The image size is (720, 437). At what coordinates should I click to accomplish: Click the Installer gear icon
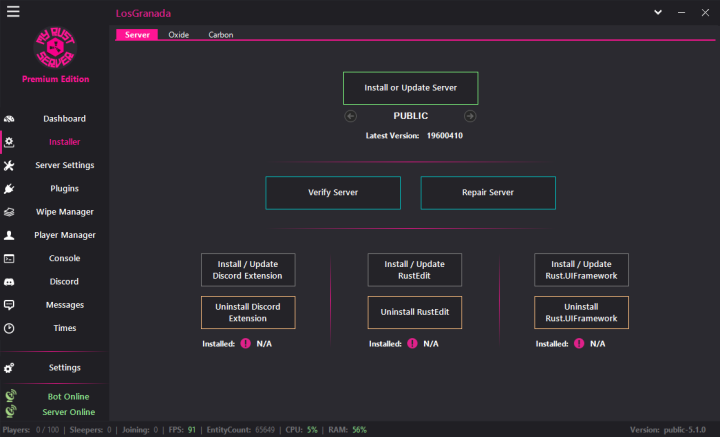pos(9,142)
